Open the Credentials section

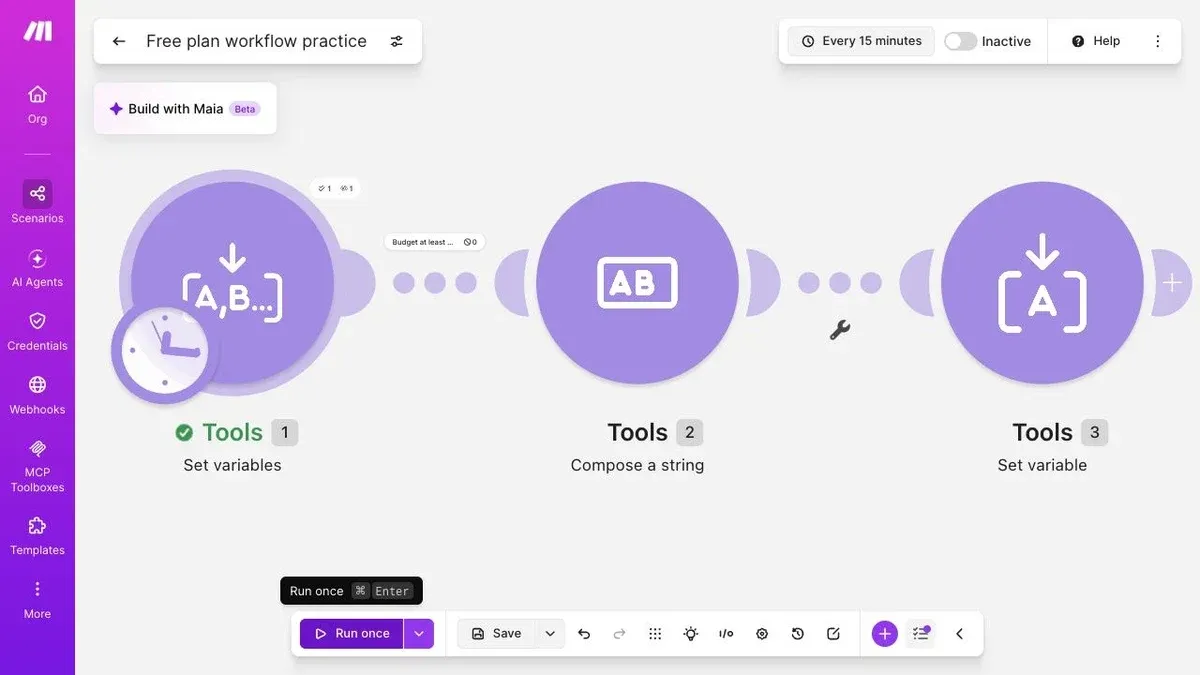[37, 331]
